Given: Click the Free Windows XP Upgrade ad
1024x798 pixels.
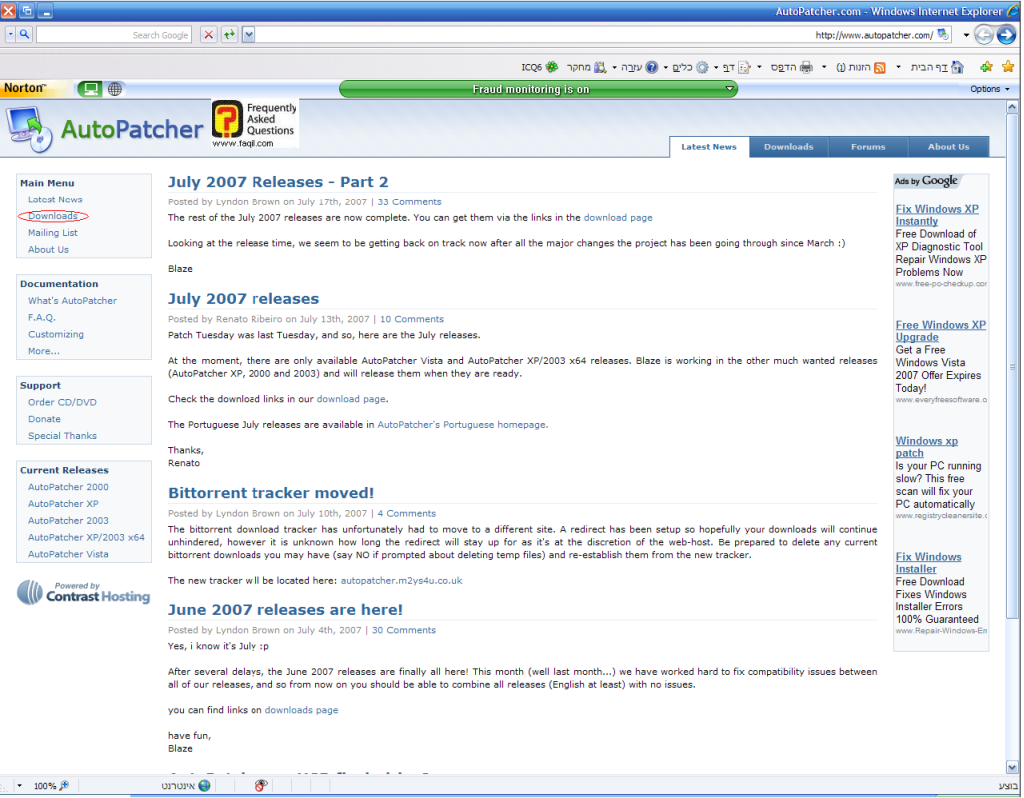Looking at the screenshot, I should click(940, 331).
